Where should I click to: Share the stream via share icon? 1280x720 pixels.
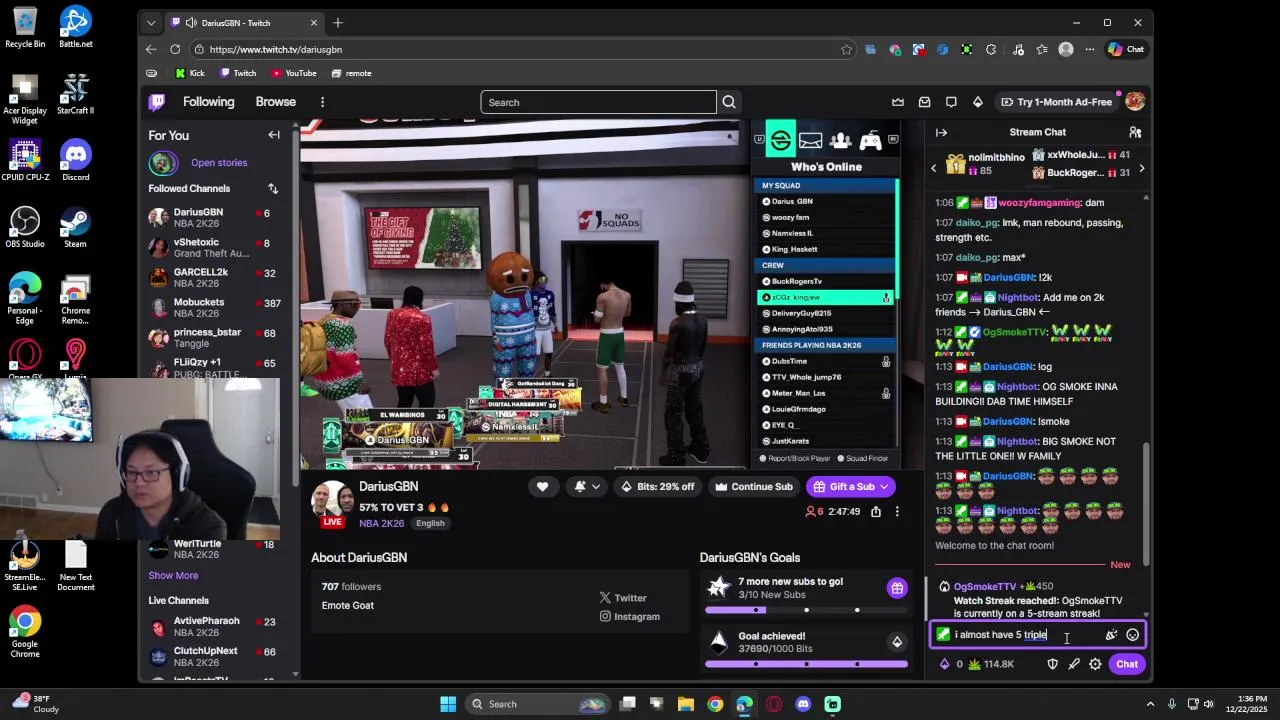(876, 511)
